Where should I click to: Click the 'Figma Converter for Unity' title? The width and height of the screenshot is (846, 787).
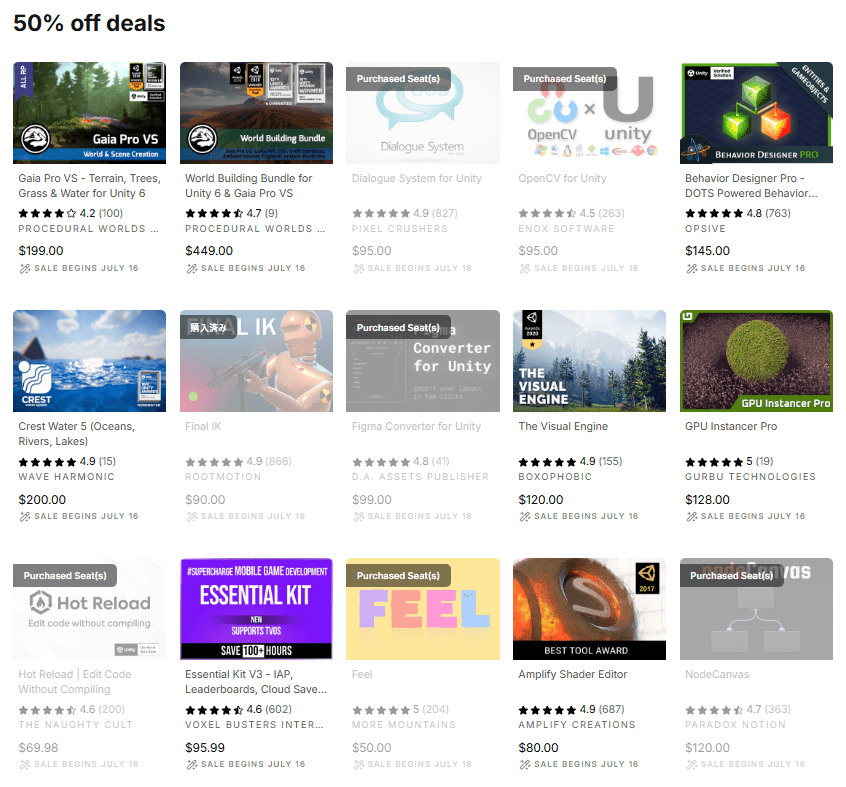416,427
